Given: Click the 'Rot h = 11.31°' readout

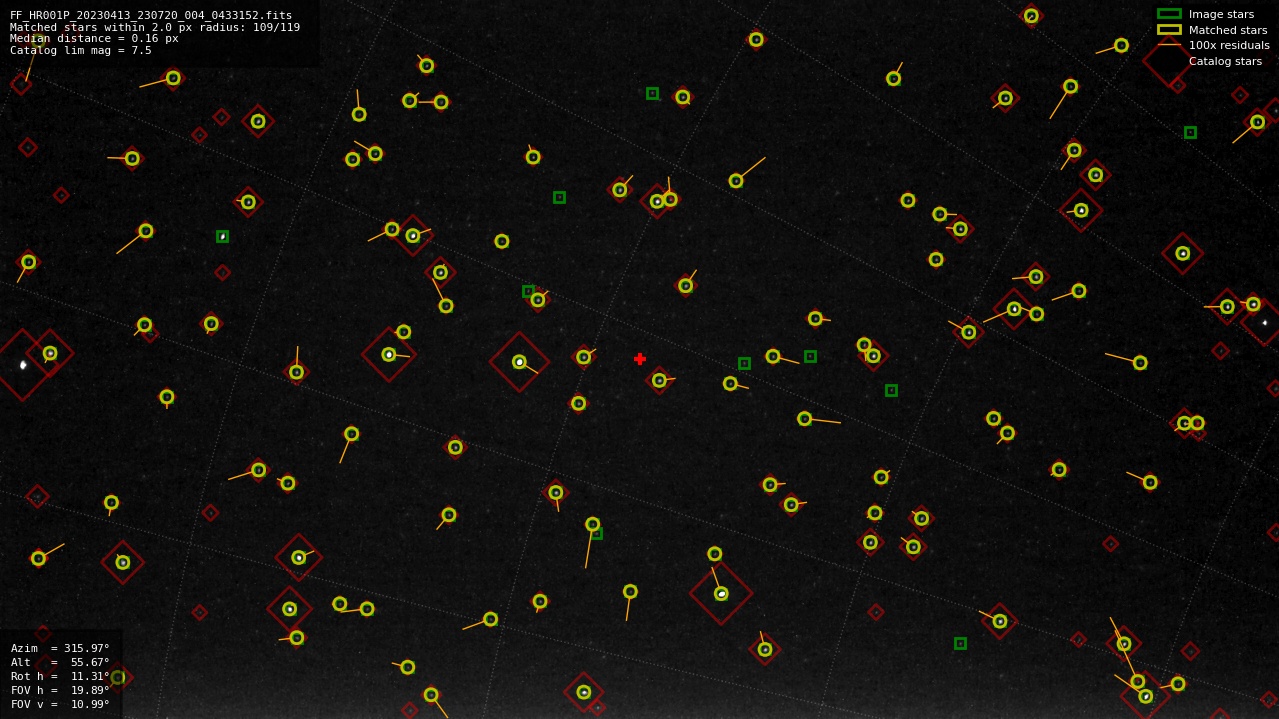Looking at the screenshot, I should pyautogui.click(x=60, y=676).
